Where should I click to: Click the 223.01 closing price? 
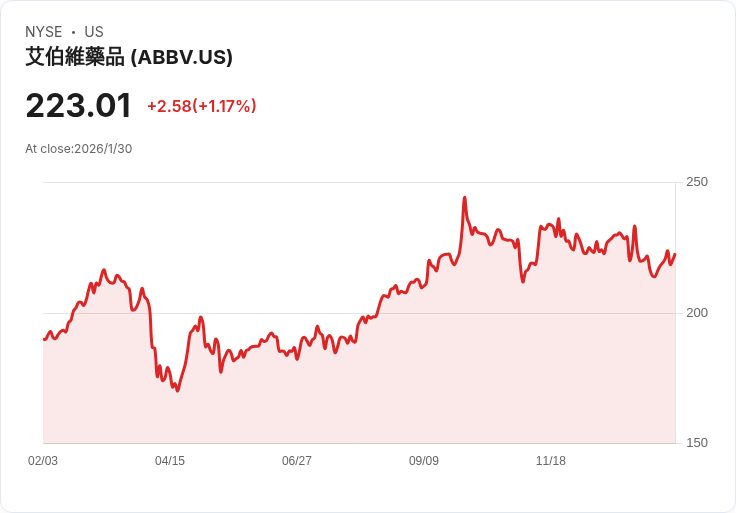click(79, 105)
